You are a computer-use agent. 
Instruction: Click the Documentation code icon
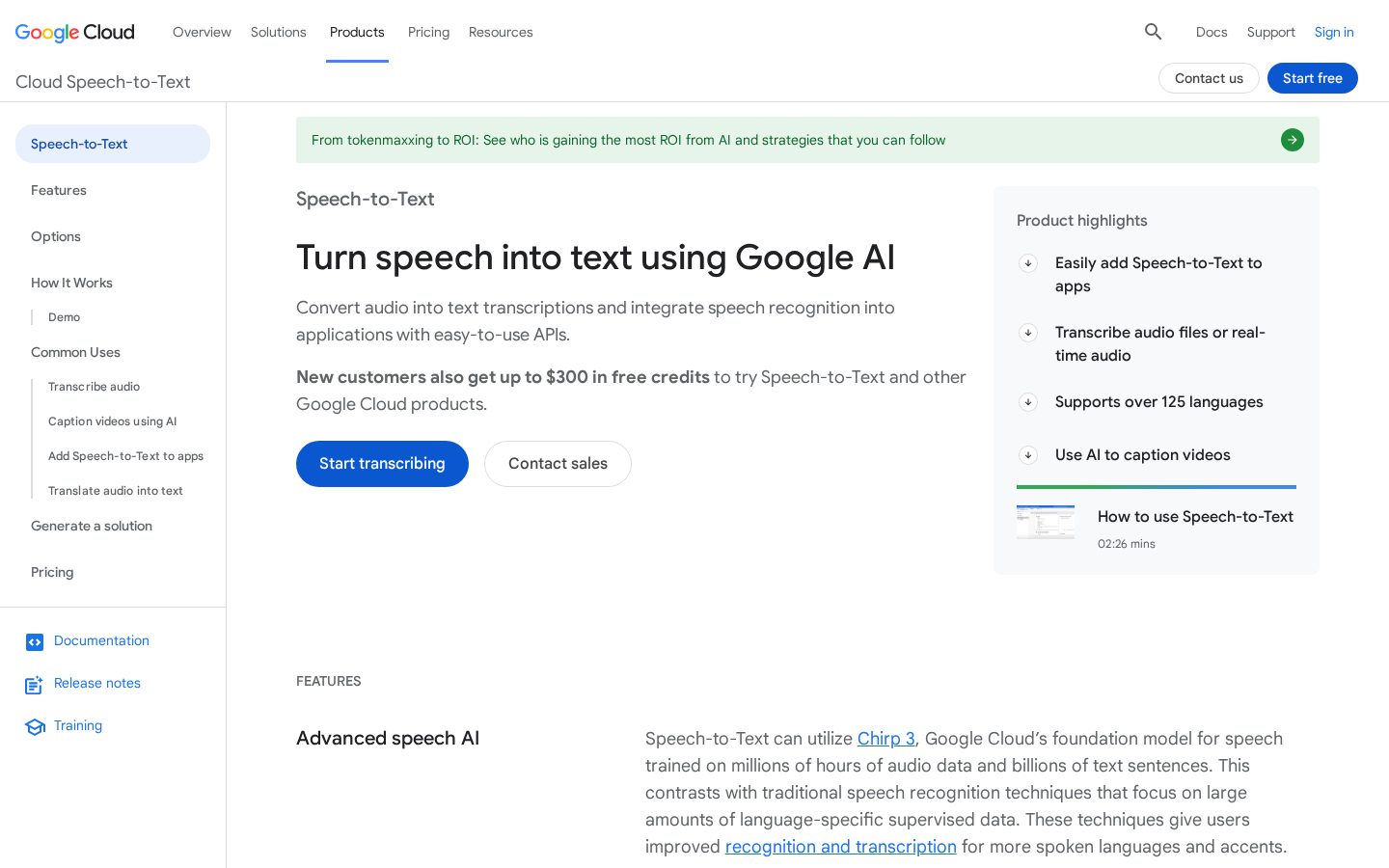(35, 641)
